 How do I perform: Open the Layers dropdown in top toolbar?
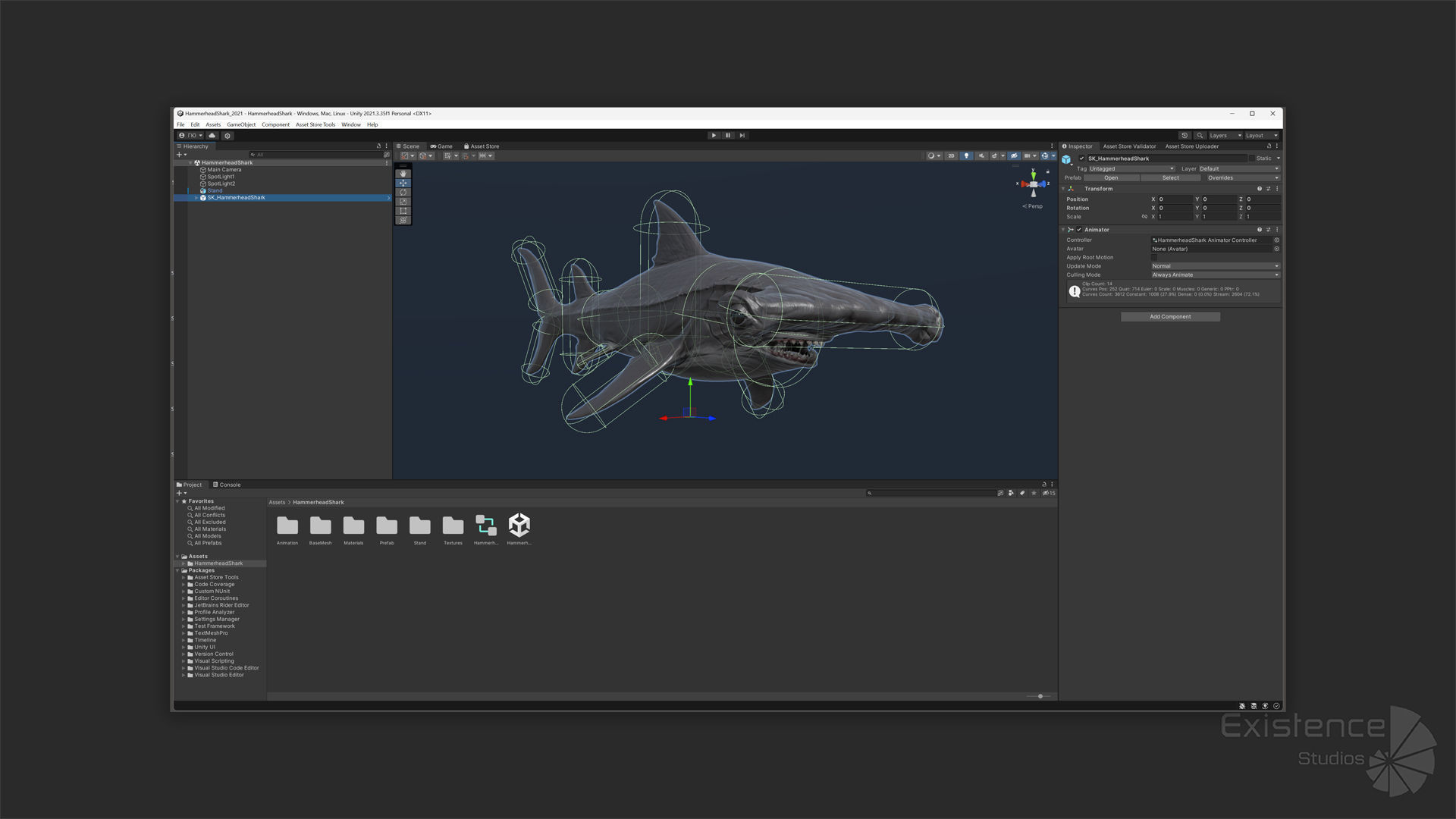(x=1225, y=136)
